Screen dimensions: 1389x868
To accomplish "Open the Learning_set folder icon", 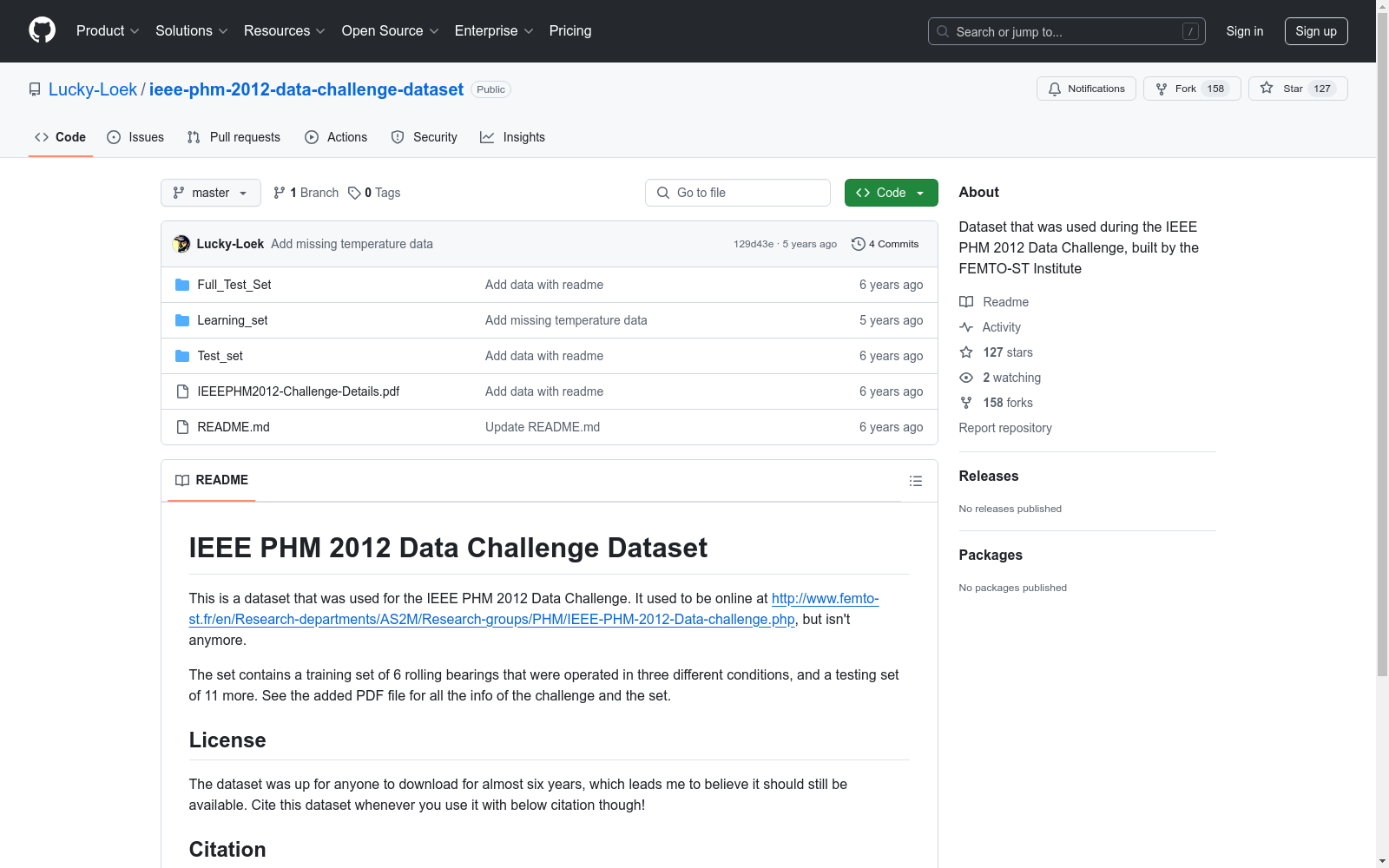I will pos(182,320).
